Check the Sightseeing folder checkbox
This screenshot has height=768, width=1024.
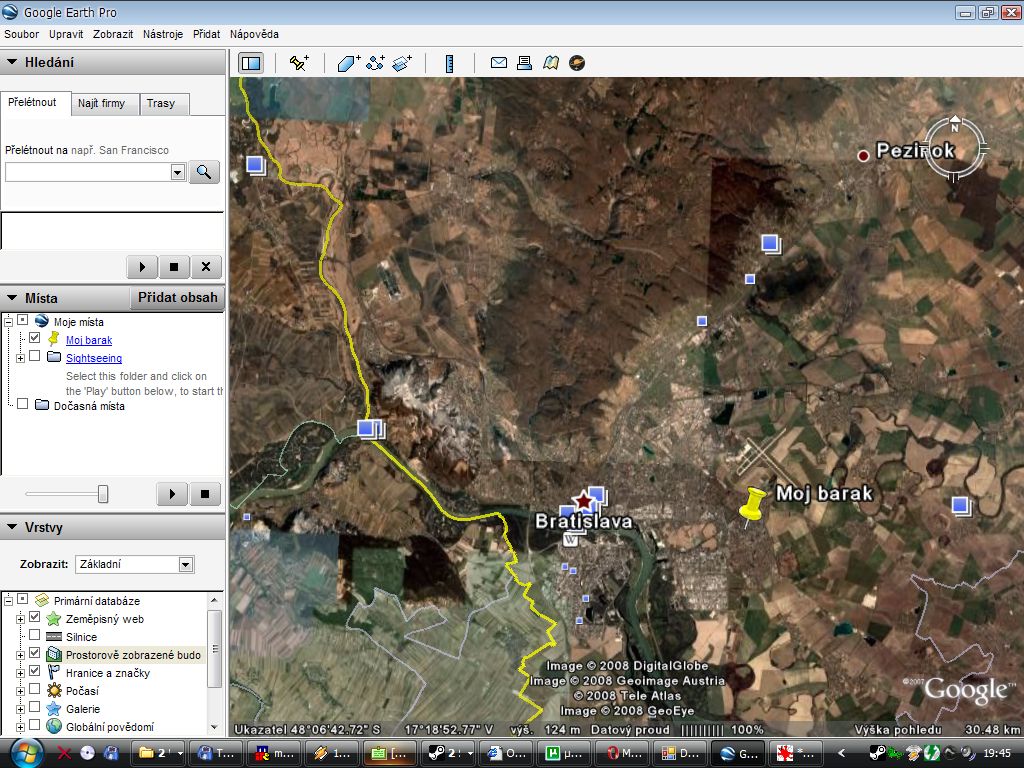pyautogui.click(x=35, y=357)
